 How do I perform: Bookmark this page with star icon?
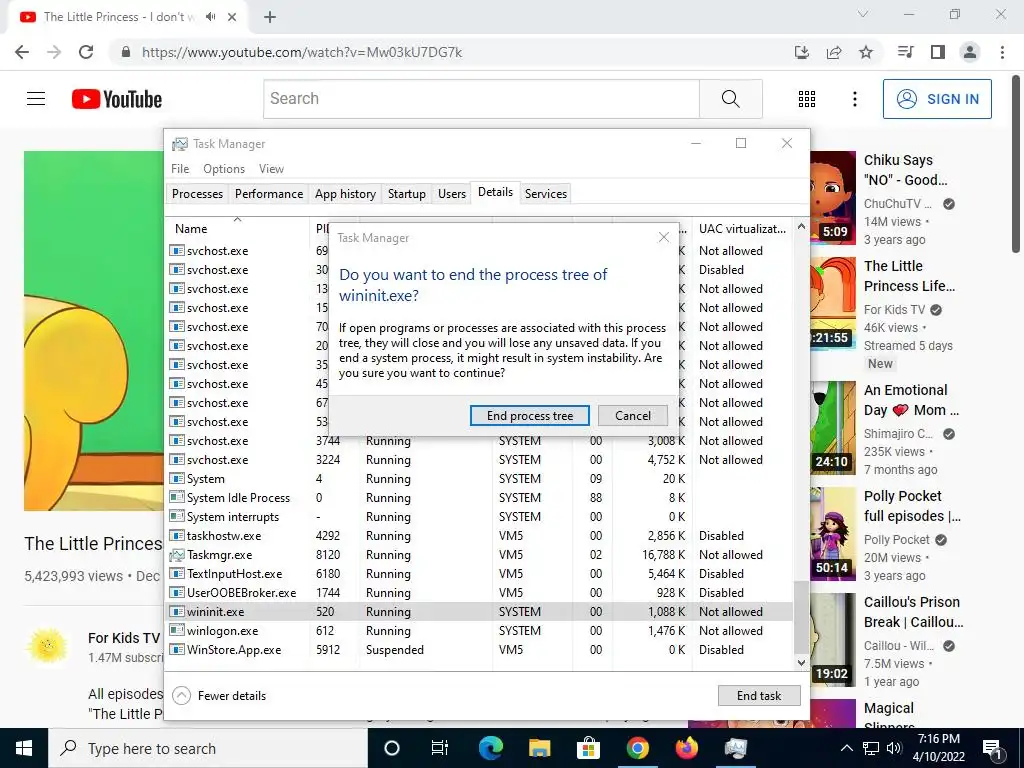pos(866,52)
